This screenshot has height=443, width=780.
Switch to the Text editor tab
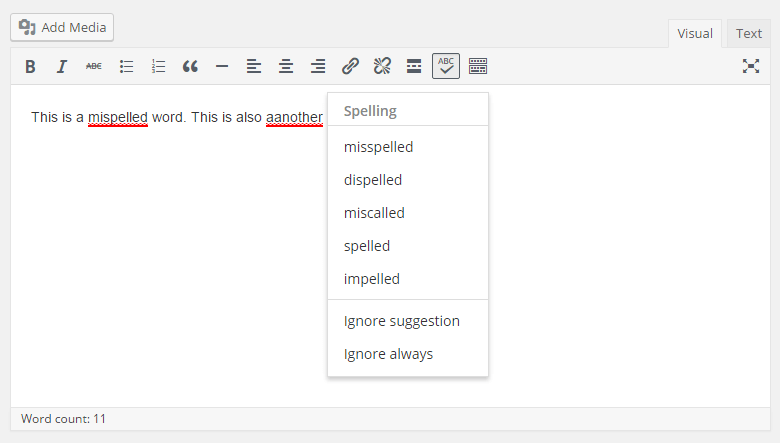(749, 34)
